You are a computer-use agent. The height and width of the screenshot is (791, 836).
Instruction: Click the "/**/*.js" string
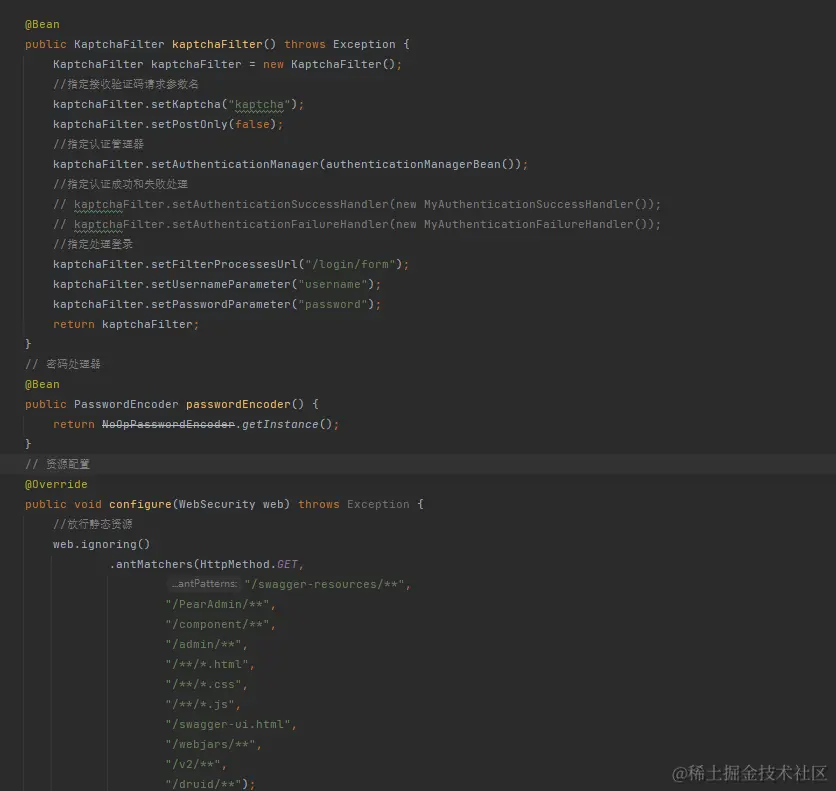tap(200, 704)
